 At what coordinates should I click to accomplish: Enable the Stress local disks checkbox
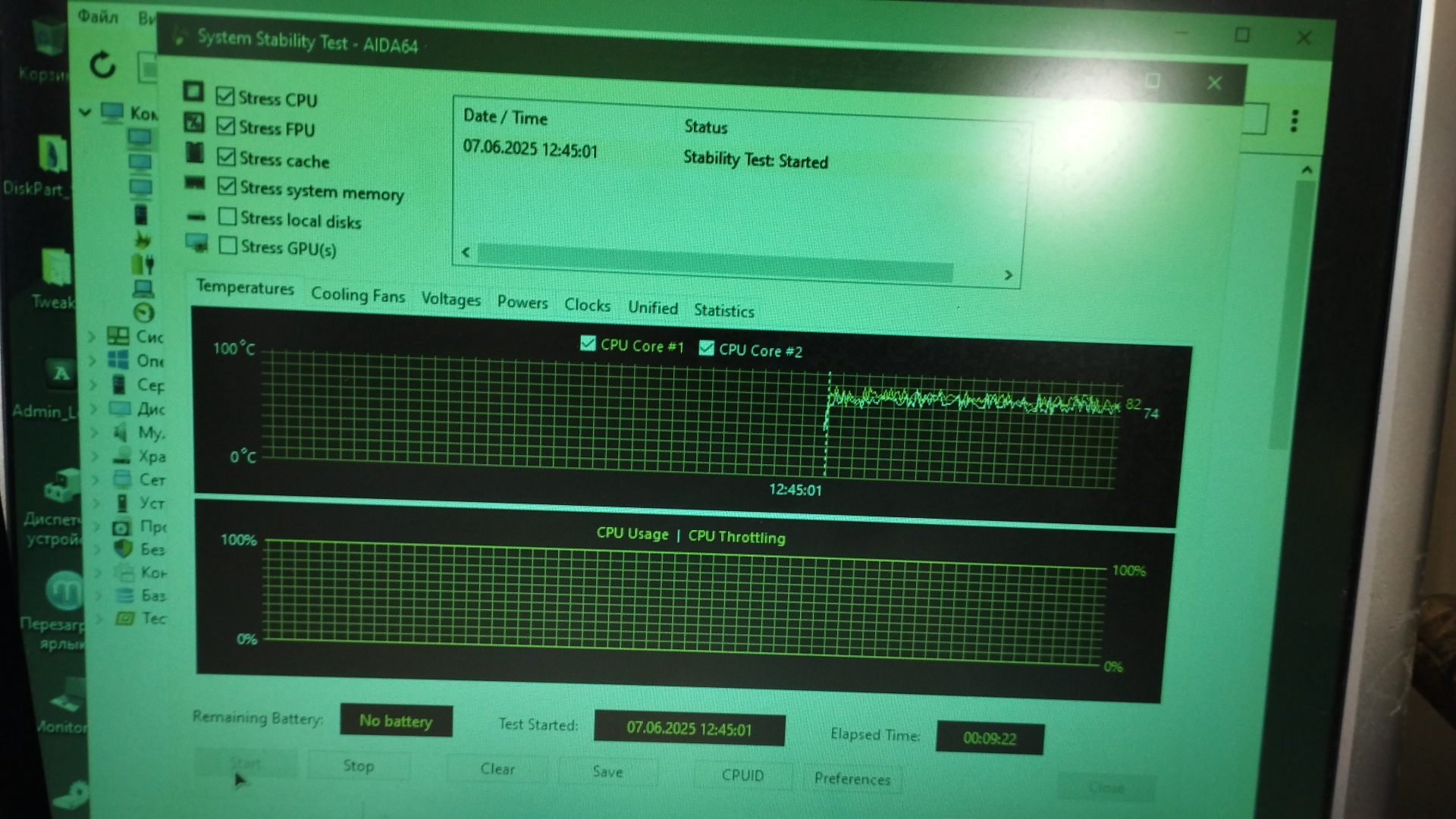click(227, 216)
